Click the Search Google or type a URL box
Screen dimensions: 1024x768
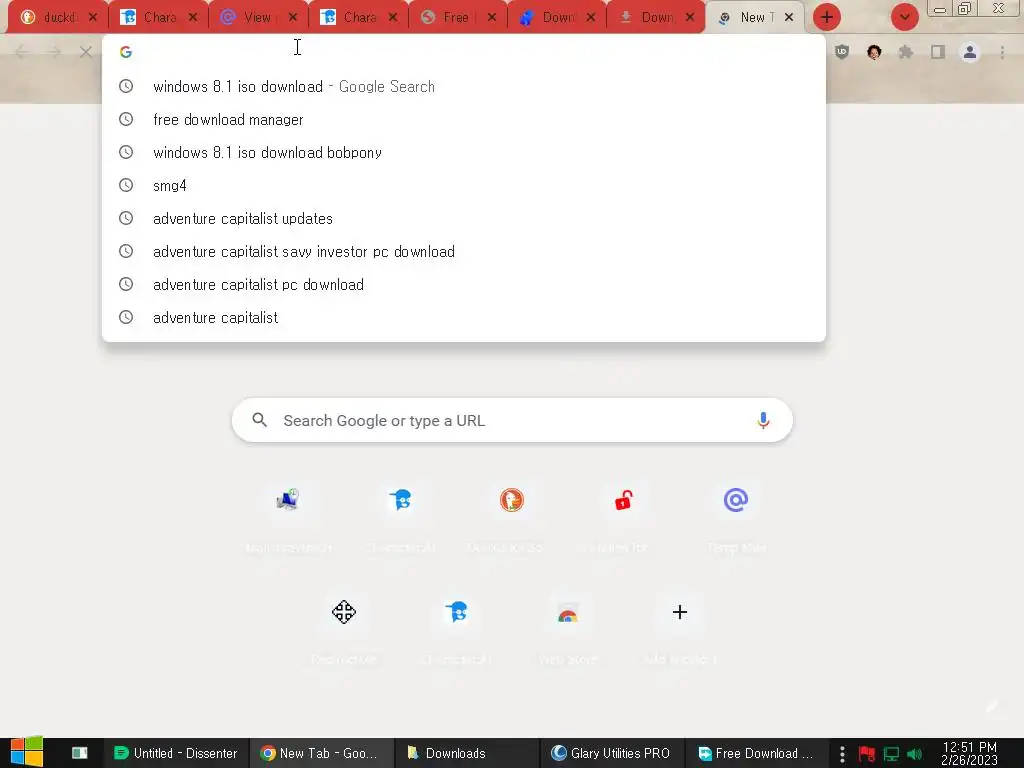coord(512,420)
